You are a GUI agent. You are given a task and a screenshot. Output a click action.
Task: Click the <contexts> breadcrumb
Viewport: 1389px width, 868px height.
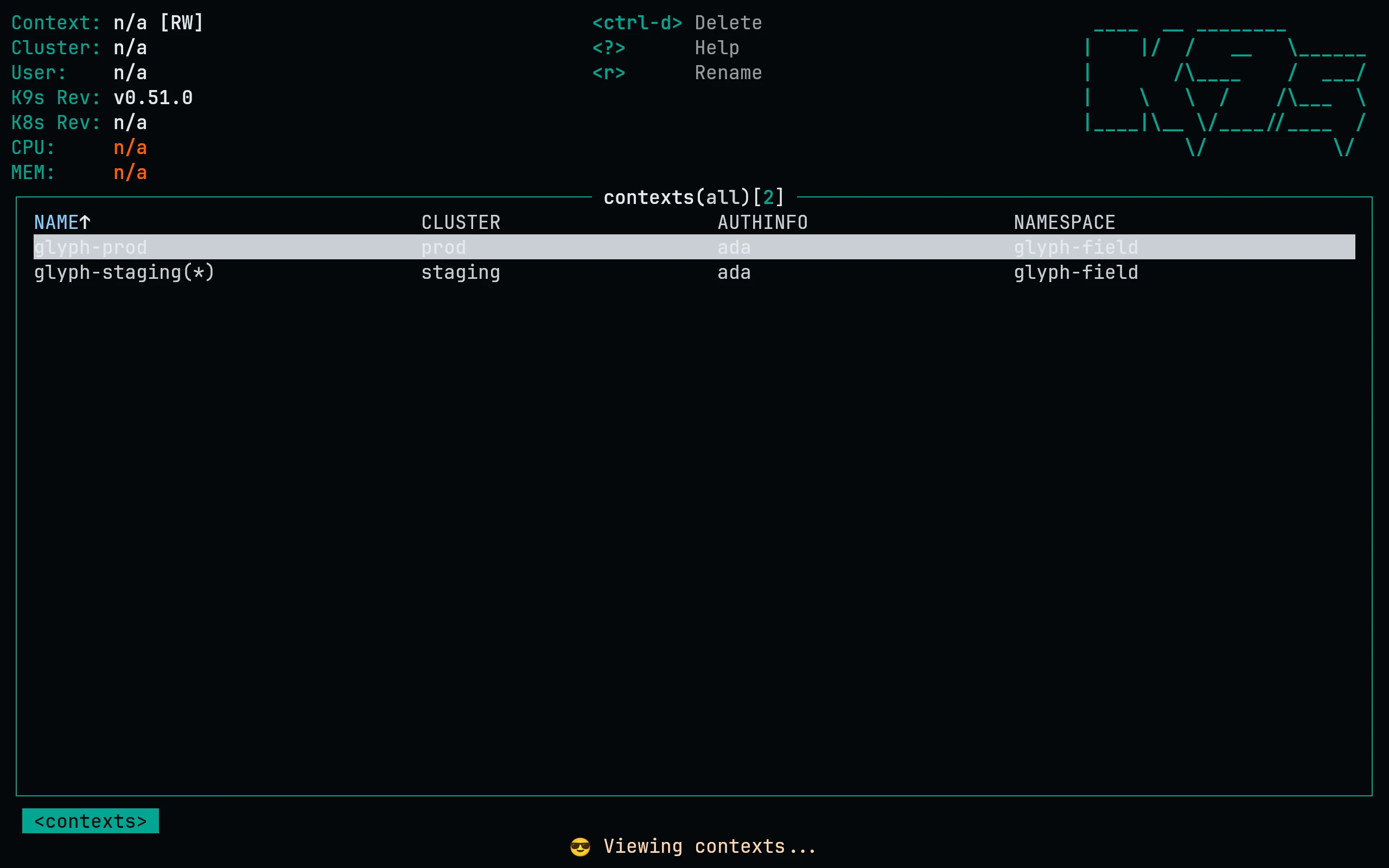tap(91, 821)
